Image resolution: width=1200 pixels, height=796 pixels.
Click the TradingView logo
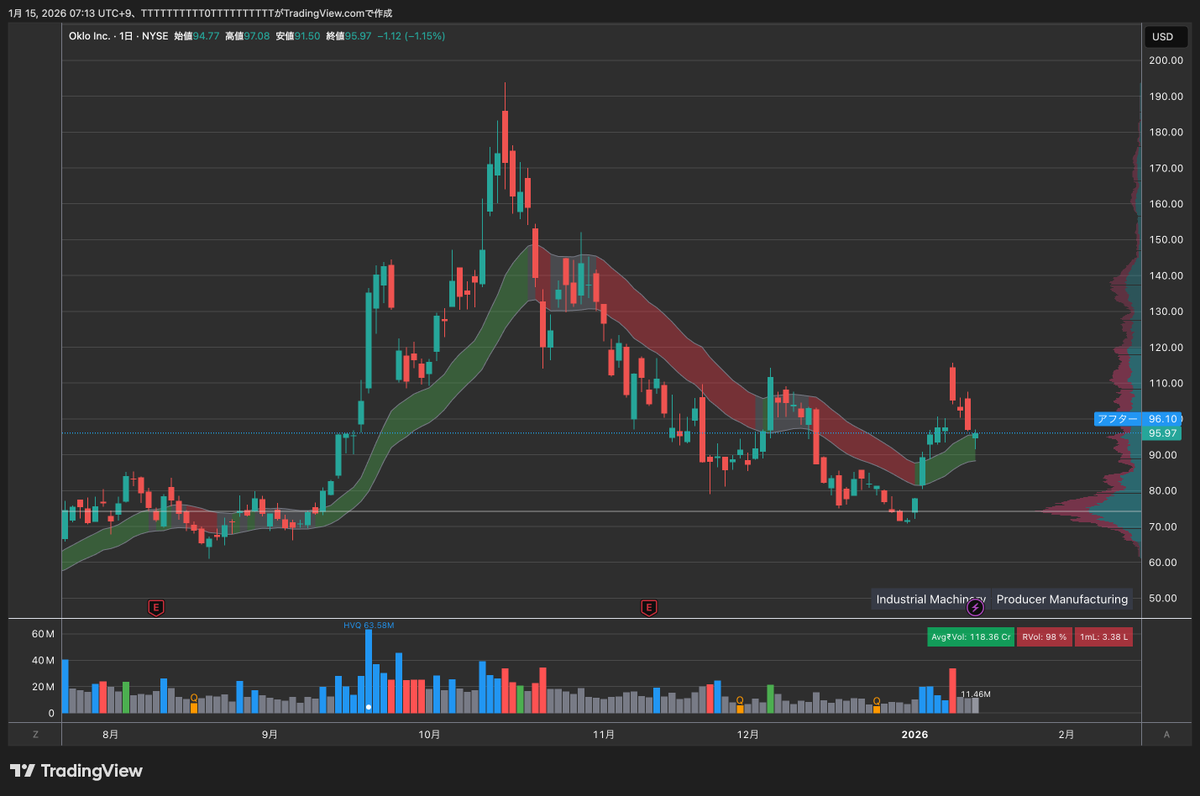click(76, 771)
